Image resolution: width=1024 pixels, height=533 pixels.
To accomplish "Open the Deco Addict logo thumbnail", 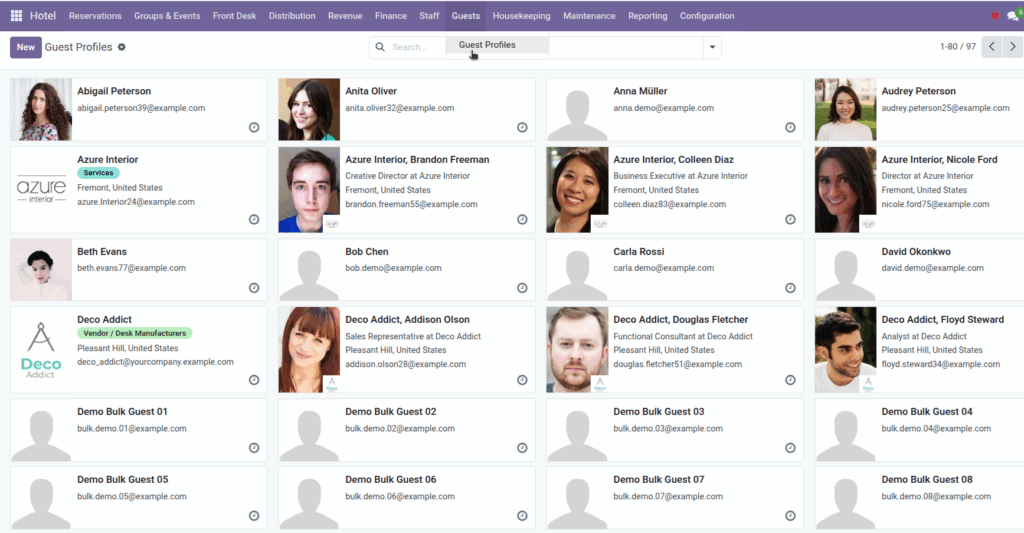I will click(41, 349).
